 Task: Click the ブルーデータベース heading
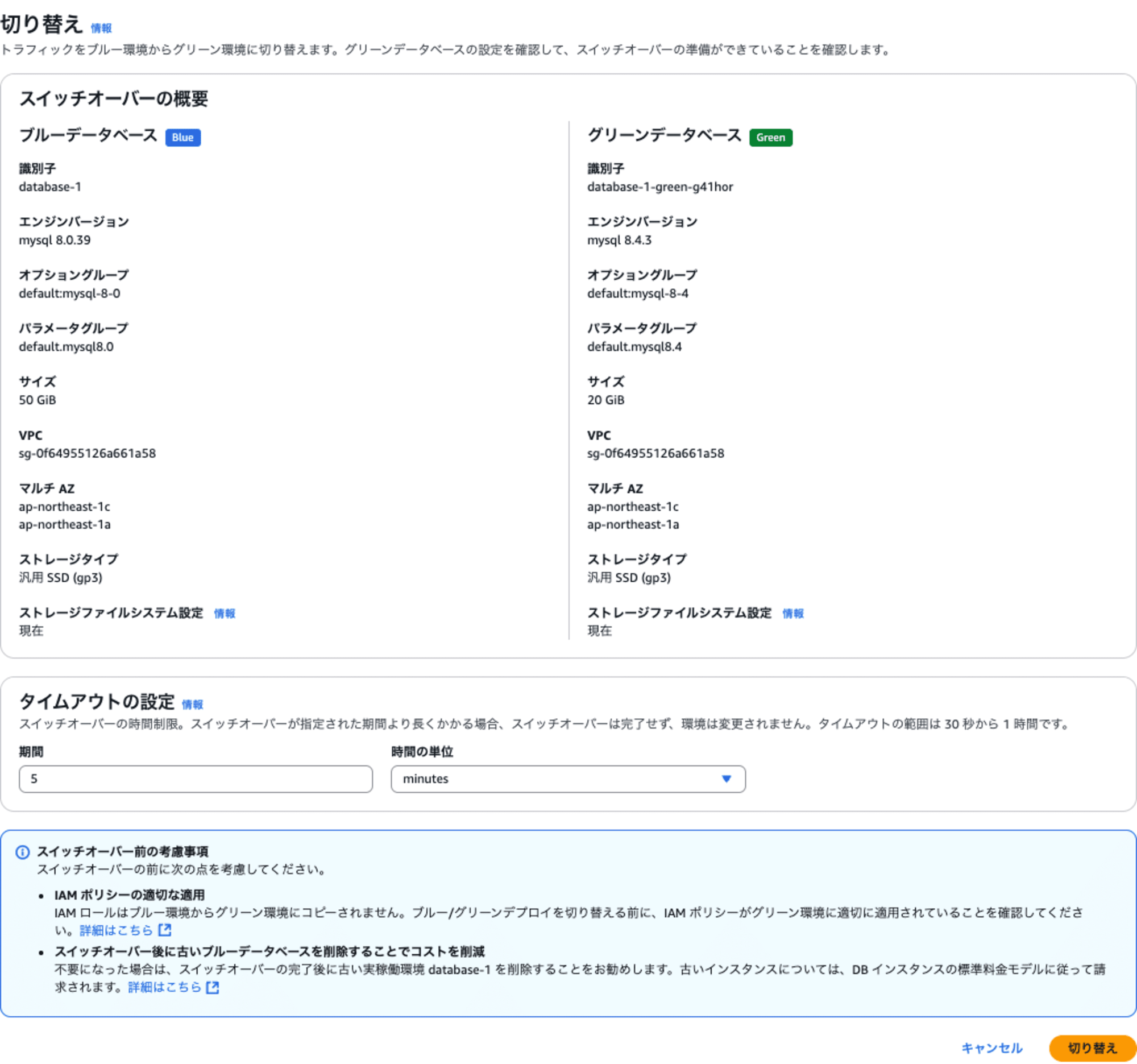pos(88,135)
